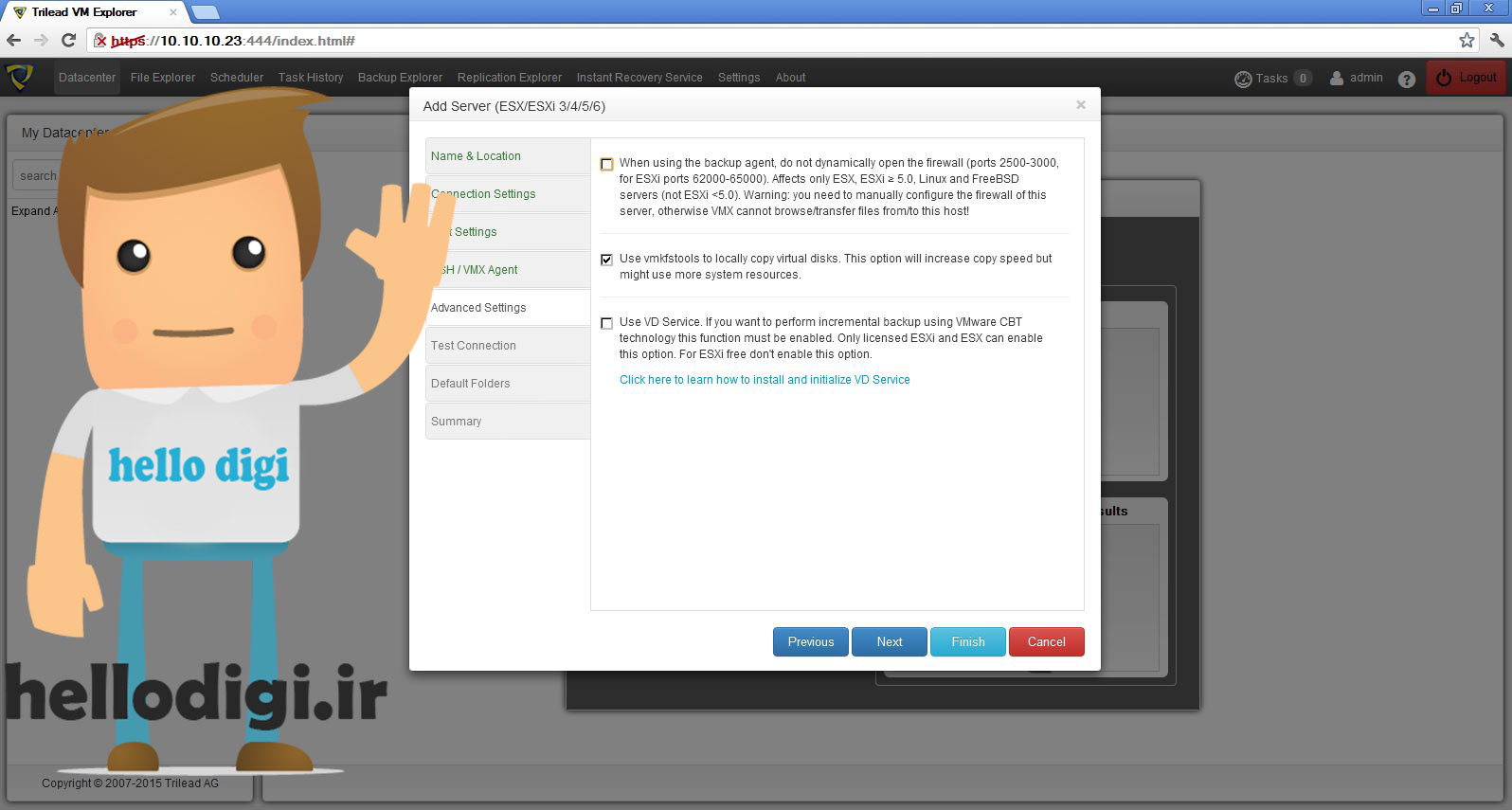The width and height of the screenshot is (1512, 810).
Task: Open the help question mark icon
Action: (1407, 79)
